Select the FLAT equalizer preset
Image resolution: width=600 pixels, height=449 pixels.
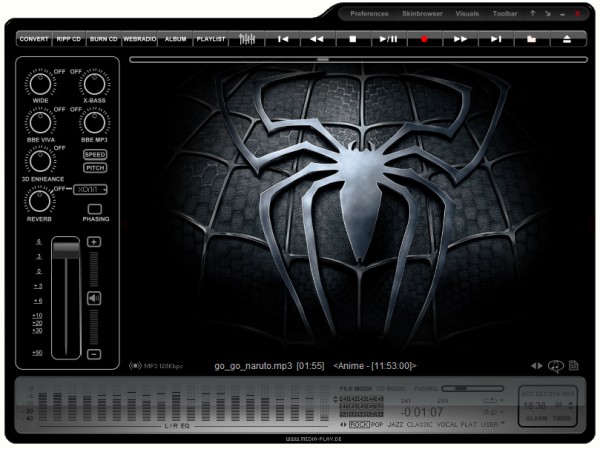(x=469, y=425)
